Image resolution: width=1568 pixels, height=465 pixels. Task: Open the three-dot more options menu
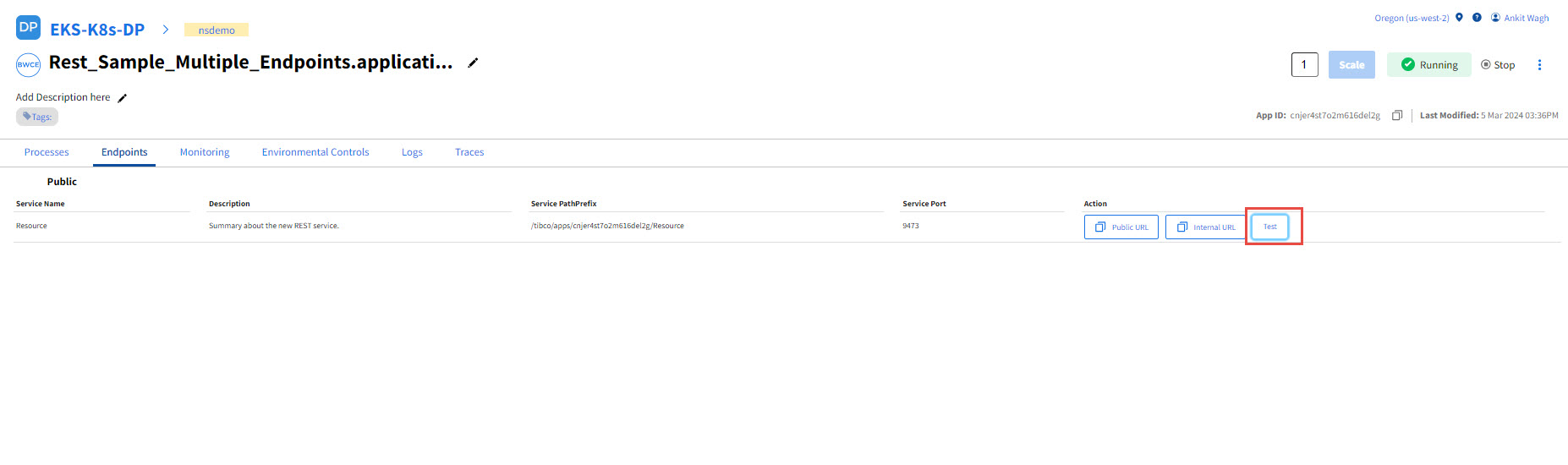[1539, 64]
